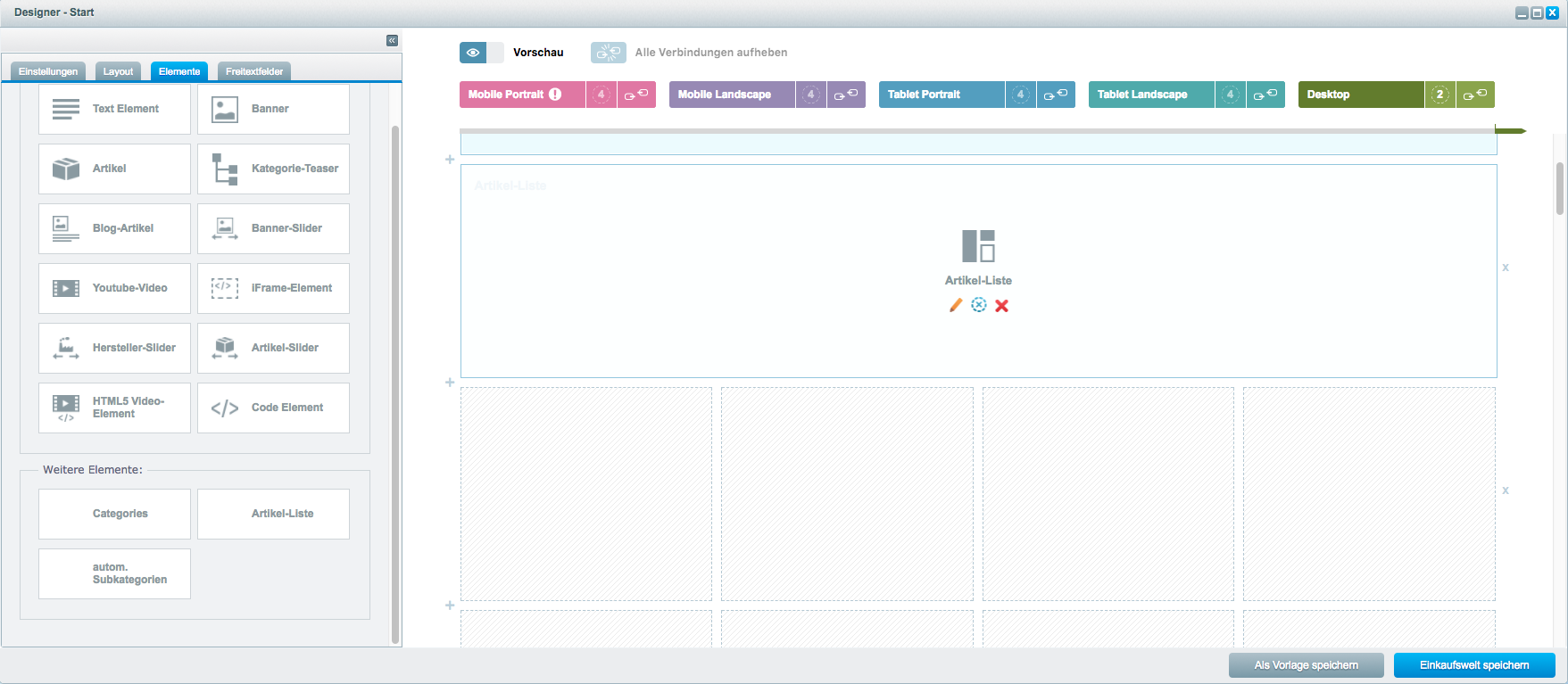This screenshot has width=1568, height=684.
Task: Select the Youtube-Video element
Action: click(114, 288)
